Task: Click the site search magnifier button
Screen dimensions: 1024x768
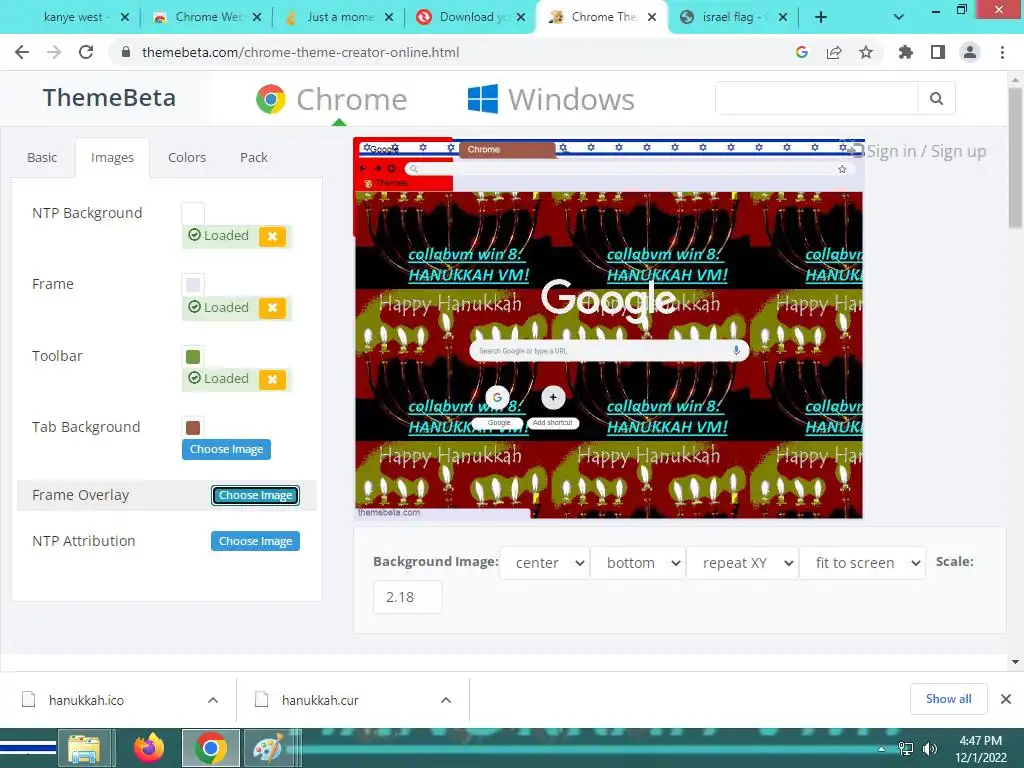Action: pyautogui.click(x=936, y=99)
